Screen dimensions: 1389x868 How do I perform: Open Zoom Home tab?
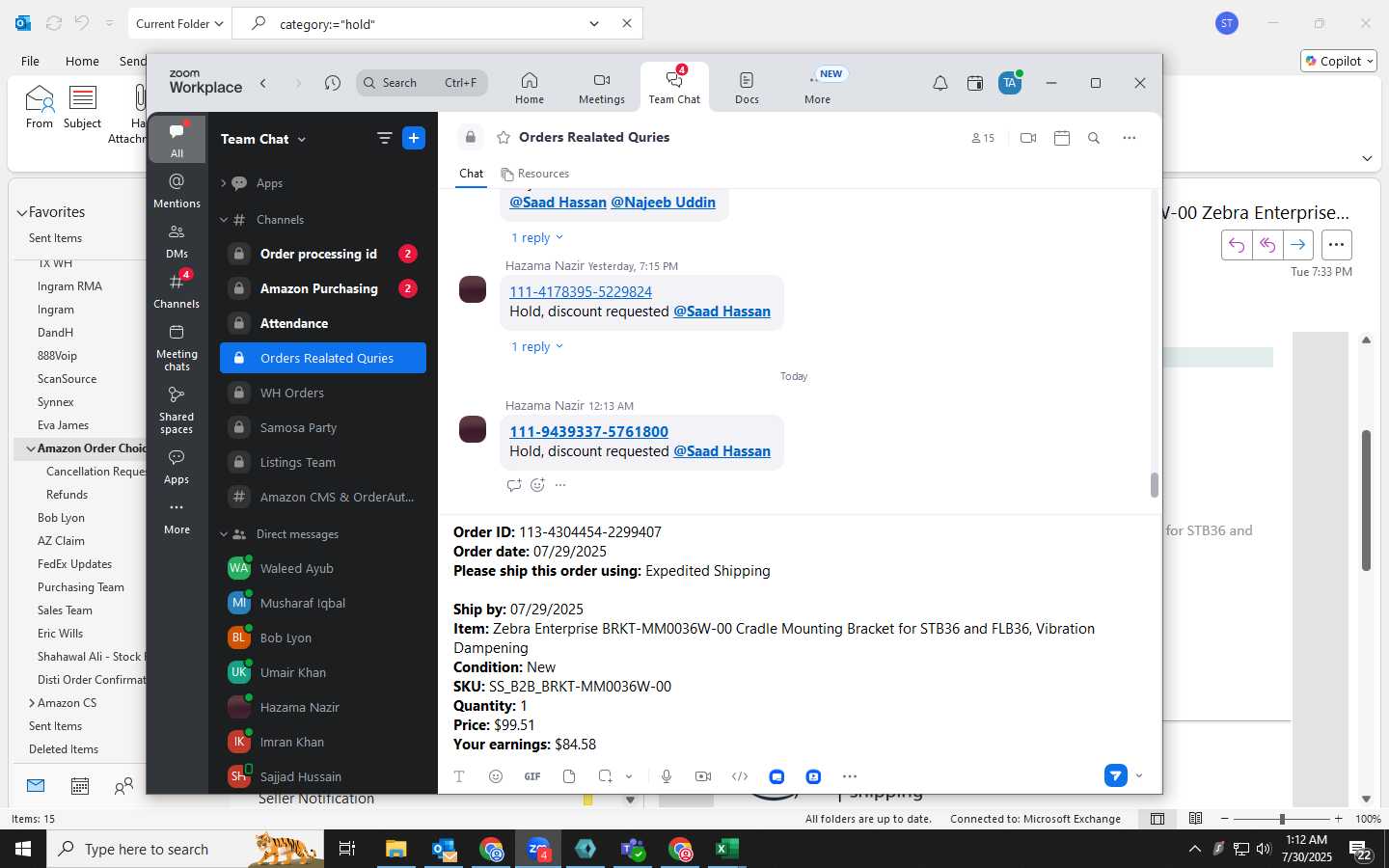(529, 87)
